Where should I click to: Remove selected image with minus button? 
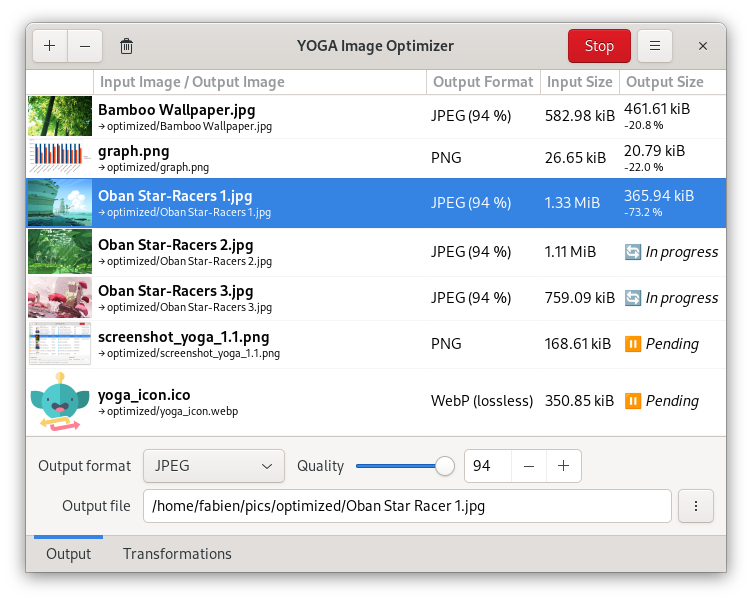pyautogui.click(x=85, y=46)
